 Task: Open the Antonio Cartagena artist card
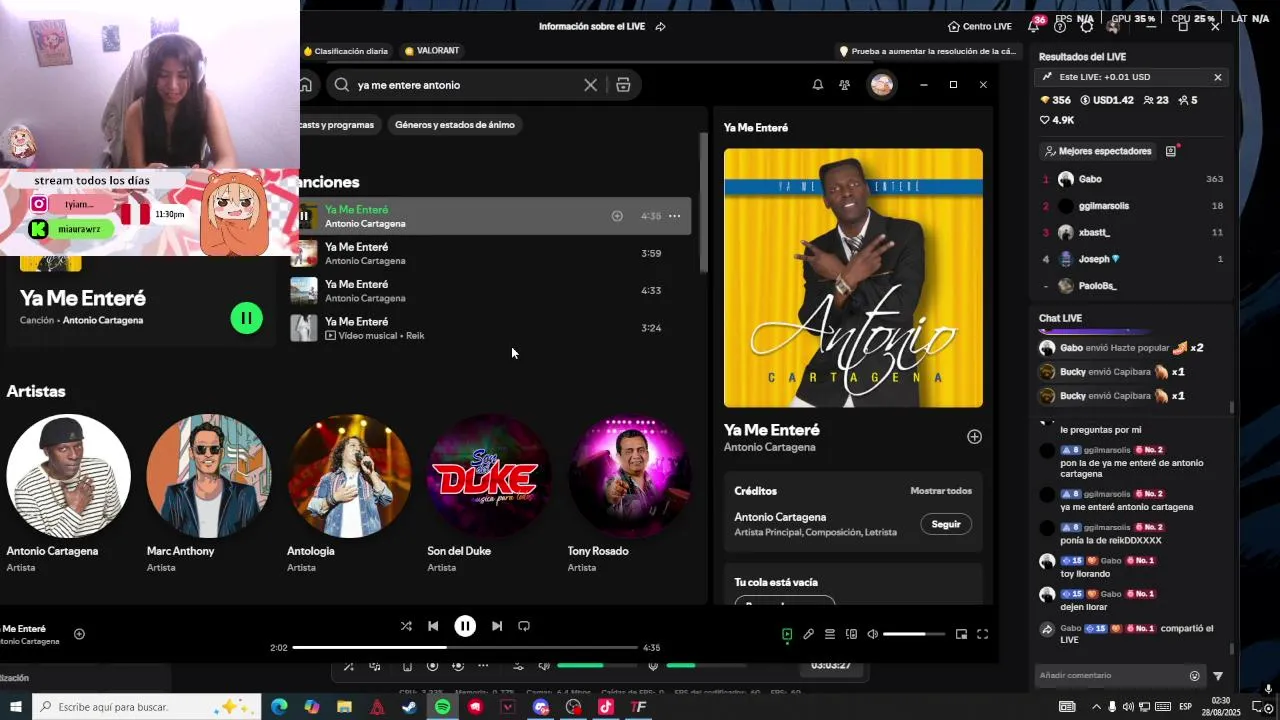[x=68, y=495]
